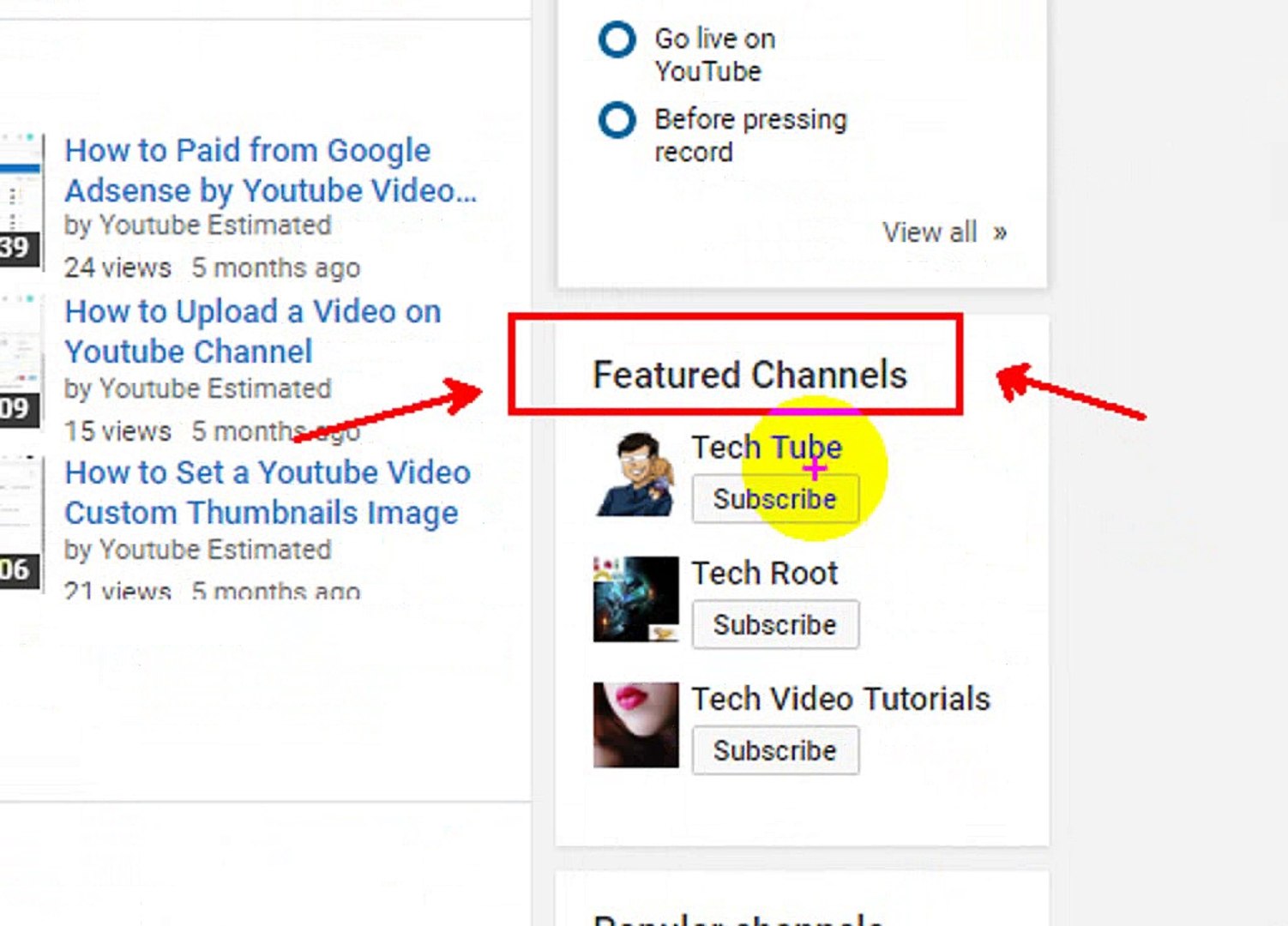Subscribe to the Tech Root channel

point(775,625)
